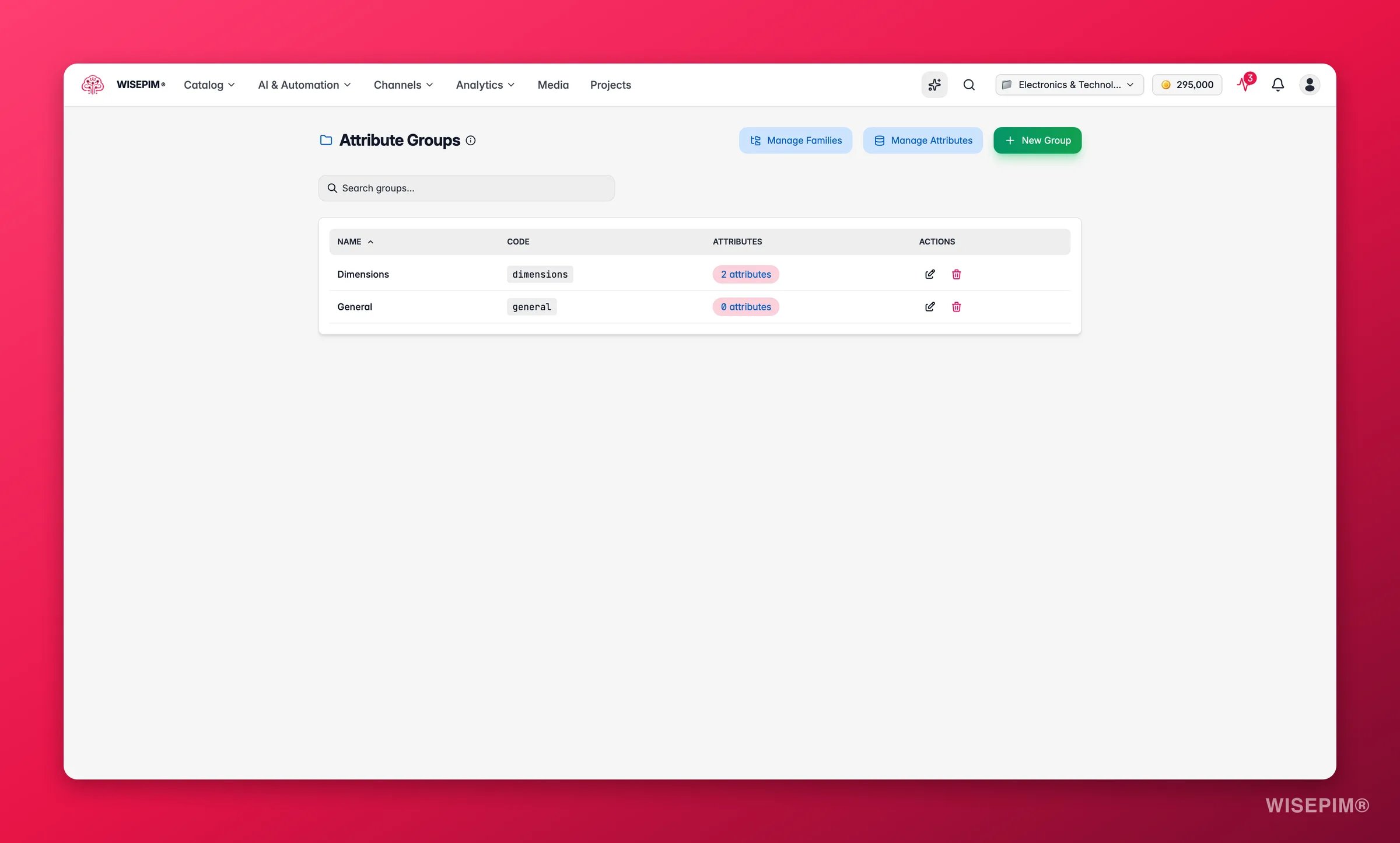This screenshot has width=1400, height=843.
Task: Open the global search magnifier icon
Action: (x=969, y=85)
